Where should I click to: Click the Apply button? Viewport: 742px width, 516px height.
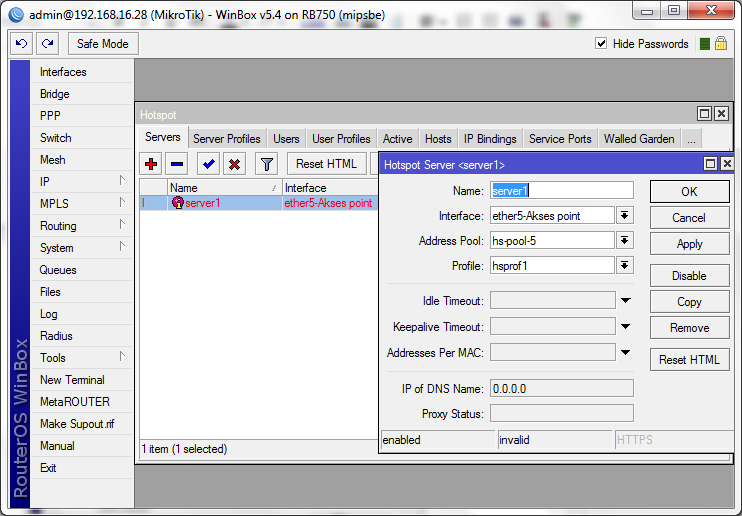point(689,244)
